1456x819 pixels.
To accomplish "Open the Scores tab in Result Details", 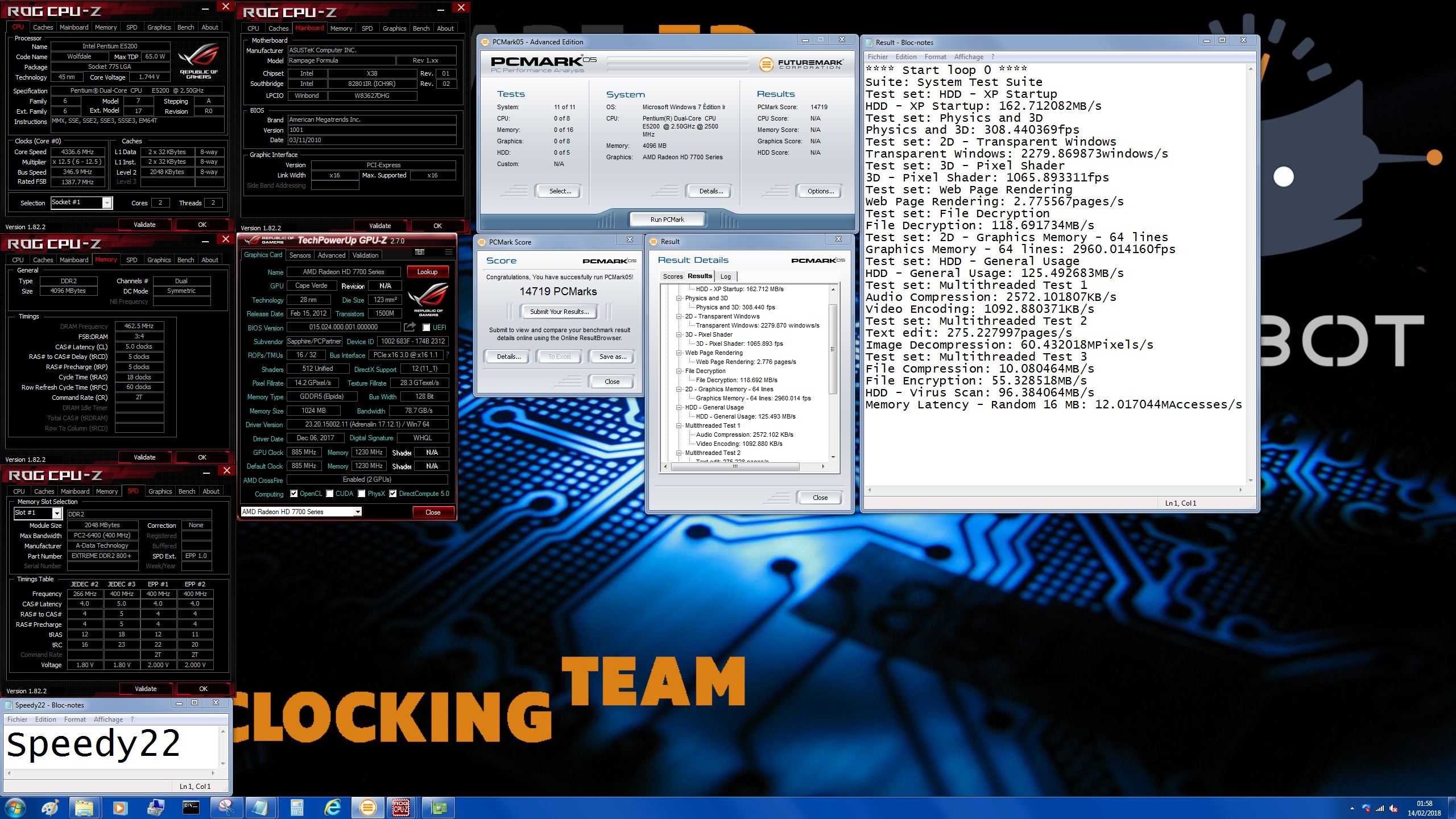I will click(672, 276).
